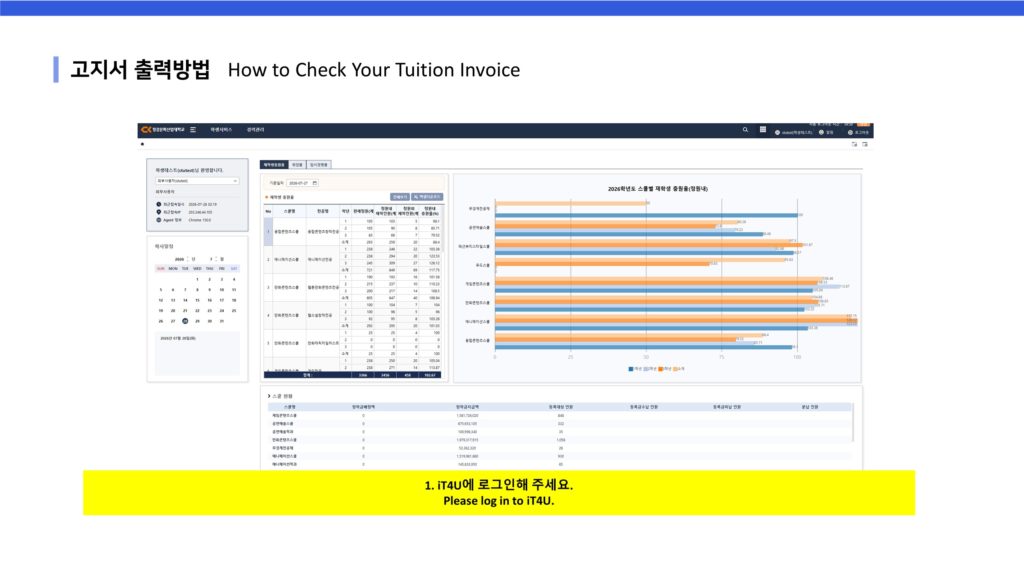This screenshot has width=1024, height=576.
Task: Click the SAT column header in calendar
Action: (x=234, y=268)
